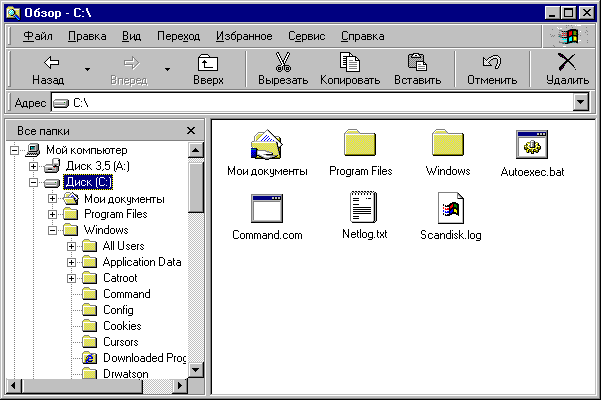The width and height of the screenshot is (601, 400).
Task: Select Мои документы icon in file pane
Action: coord(267,145)
